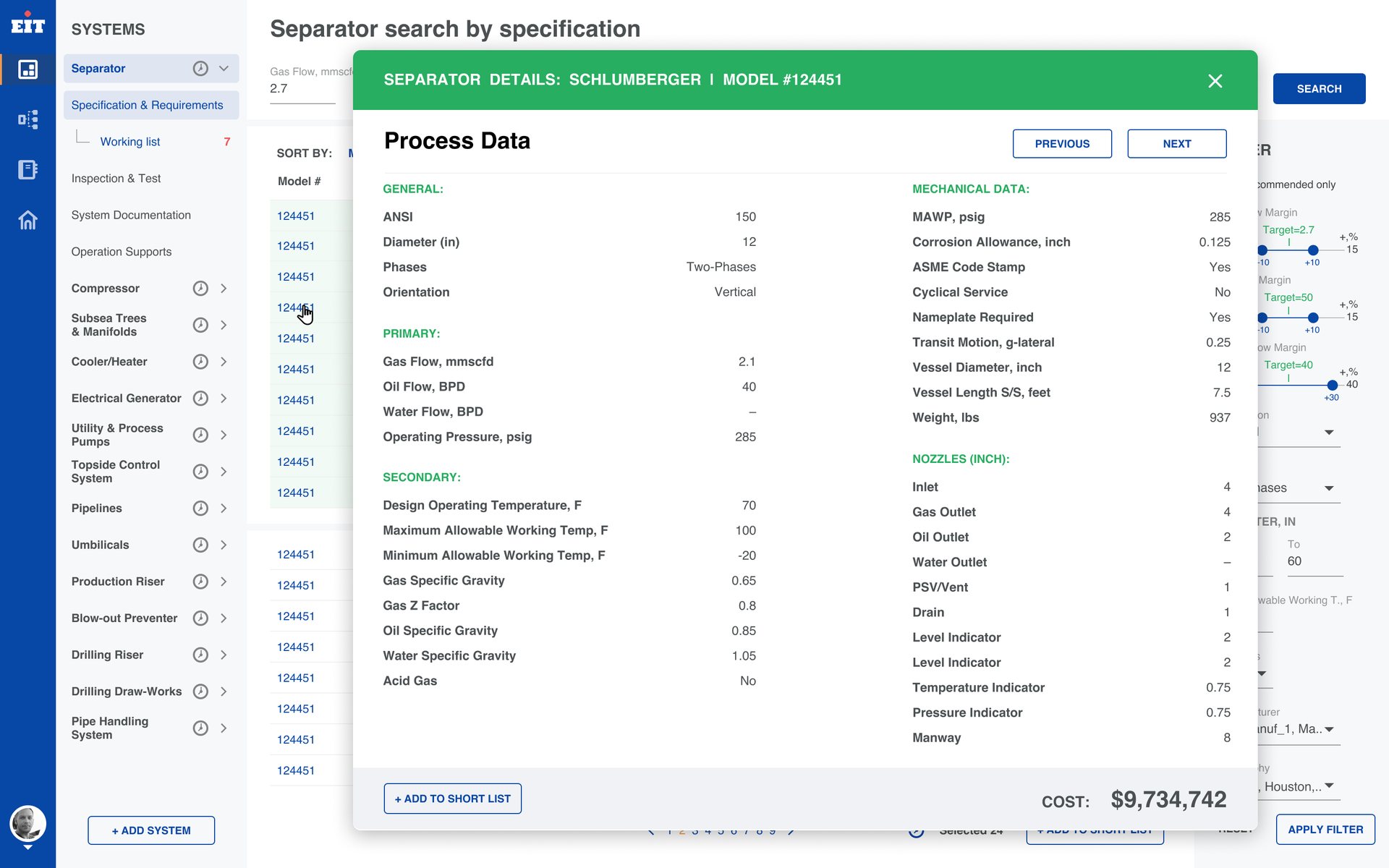Open the system diagram icon in rail
This screenshot has width=1389, height=868.
(27, 119)
